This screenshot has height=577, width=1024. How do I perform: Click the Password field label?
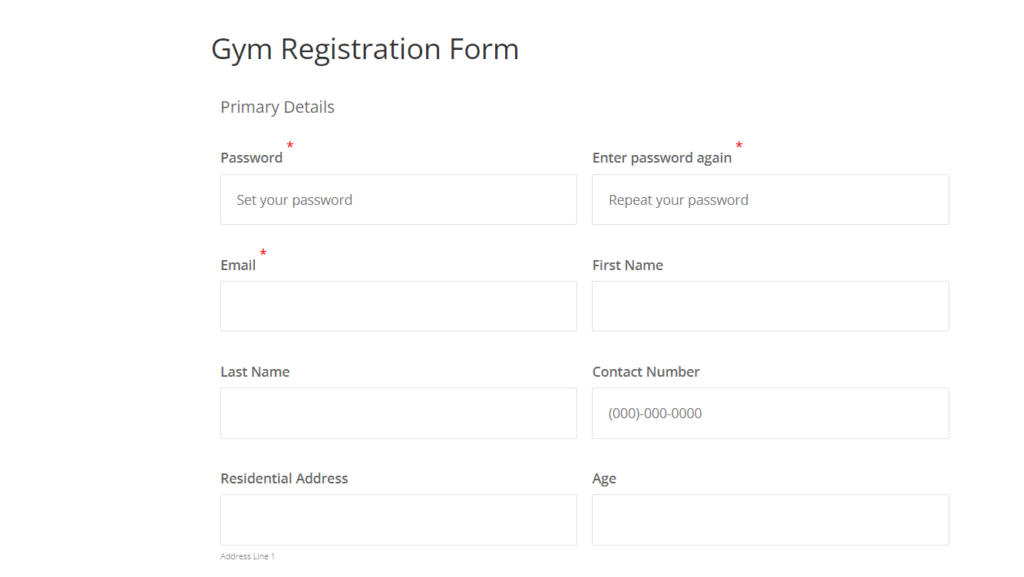tap(251, 157)
